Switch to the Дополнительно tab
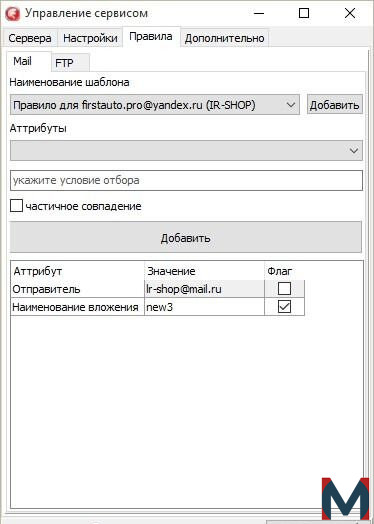This screenshot has height=524, width=374. tap(224, 38)
